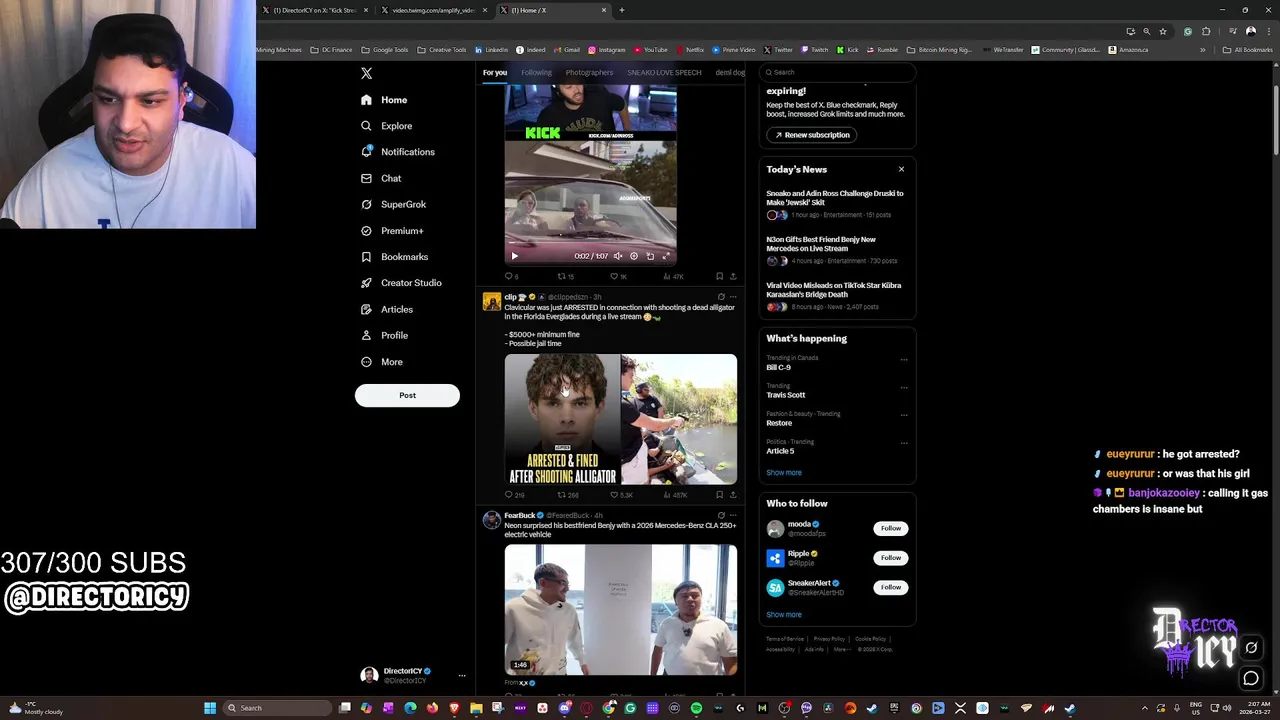Bookmark the Kick video post
This screenshot has height=720, width=1280.
[x=719, y=277]
